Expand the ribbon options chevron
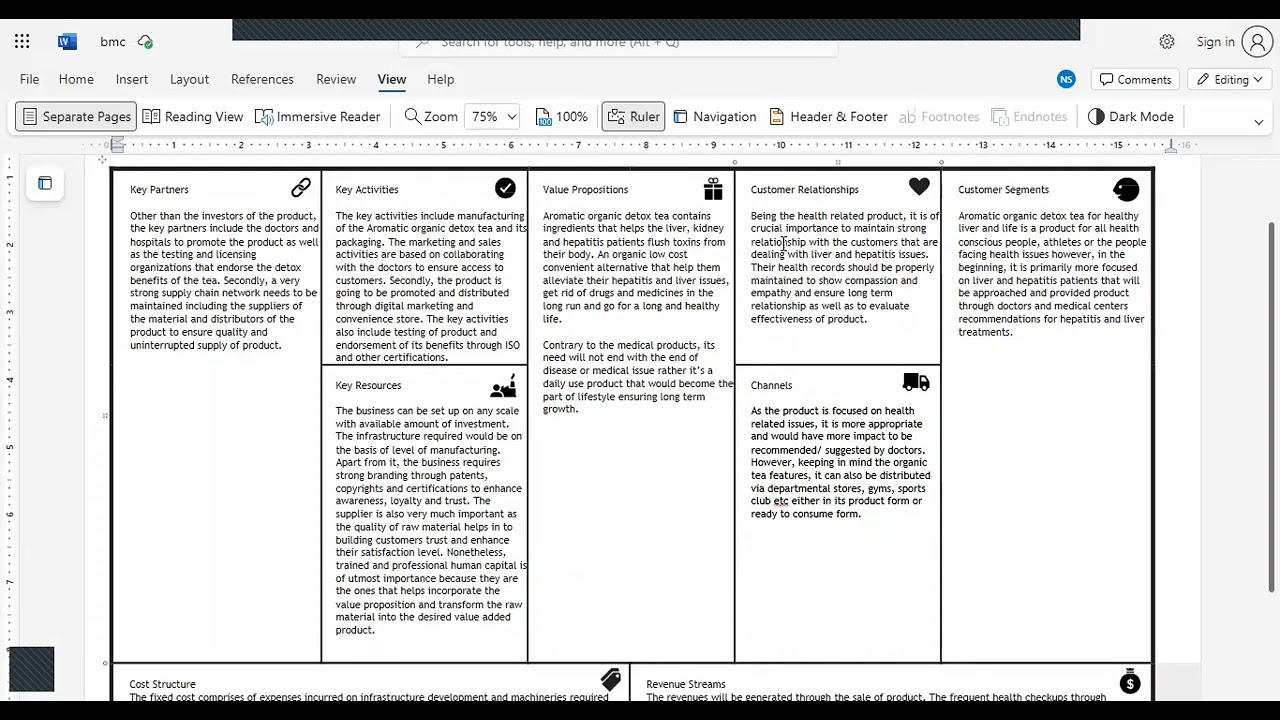Screen dimensions: 1280x720 [x=1258, y=122]
